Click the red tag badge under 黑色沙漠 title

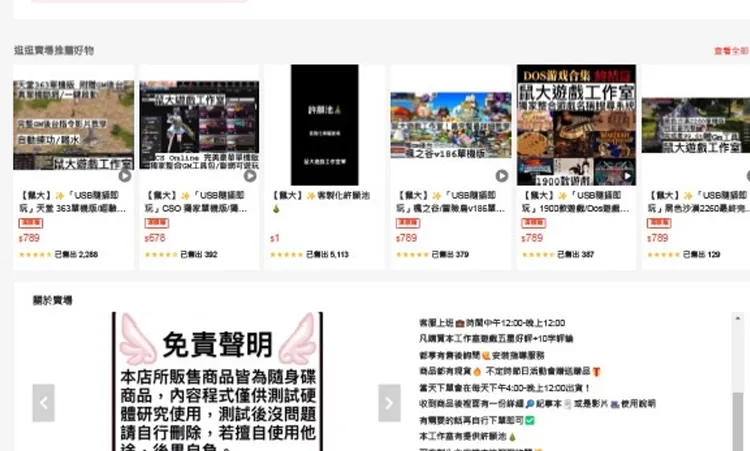[659, 223]
